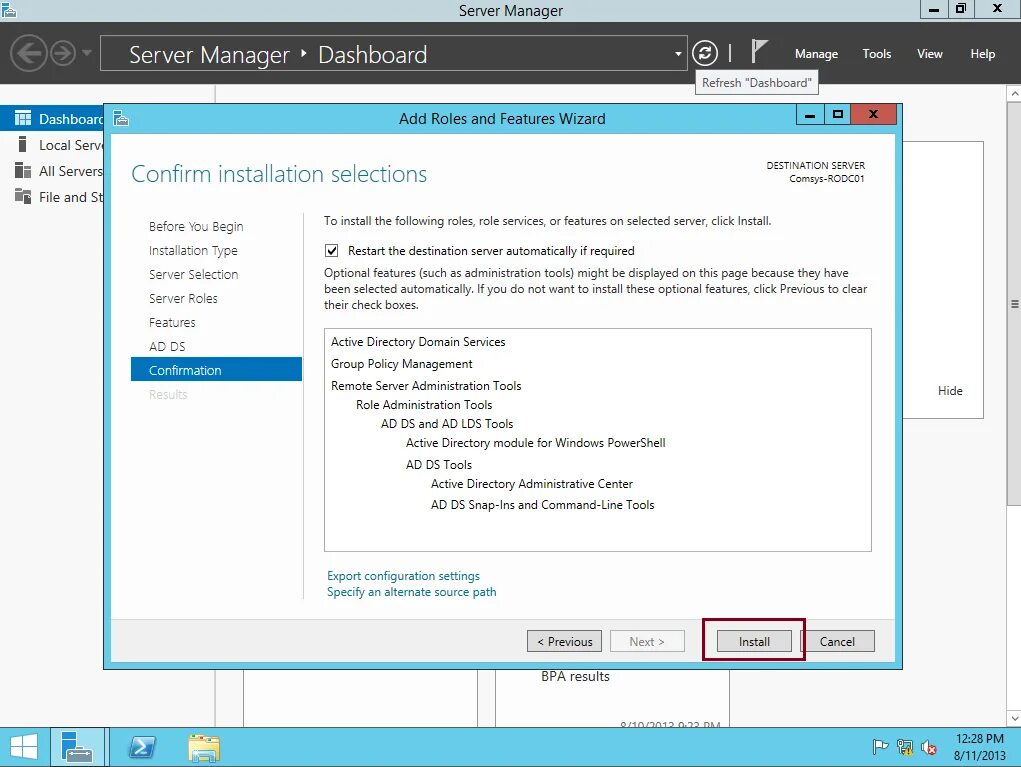The height and width of the screenshot is (767, 1021).
Task: Open File Explorer from the taskbar
Action: tap(204, 747)
